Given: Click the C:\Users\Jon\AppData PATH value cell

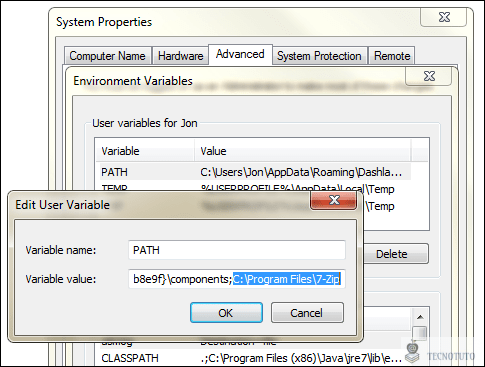Looking at the screenshot, I should [x=301, y=172].
